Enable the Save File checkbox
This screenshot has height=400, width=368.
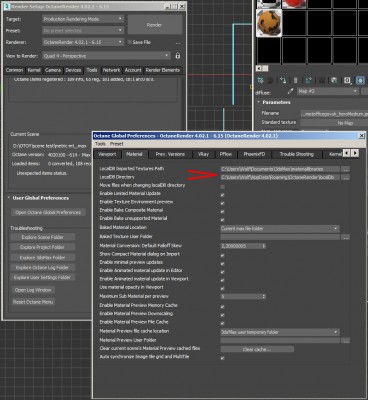click(x=130, y=42)
